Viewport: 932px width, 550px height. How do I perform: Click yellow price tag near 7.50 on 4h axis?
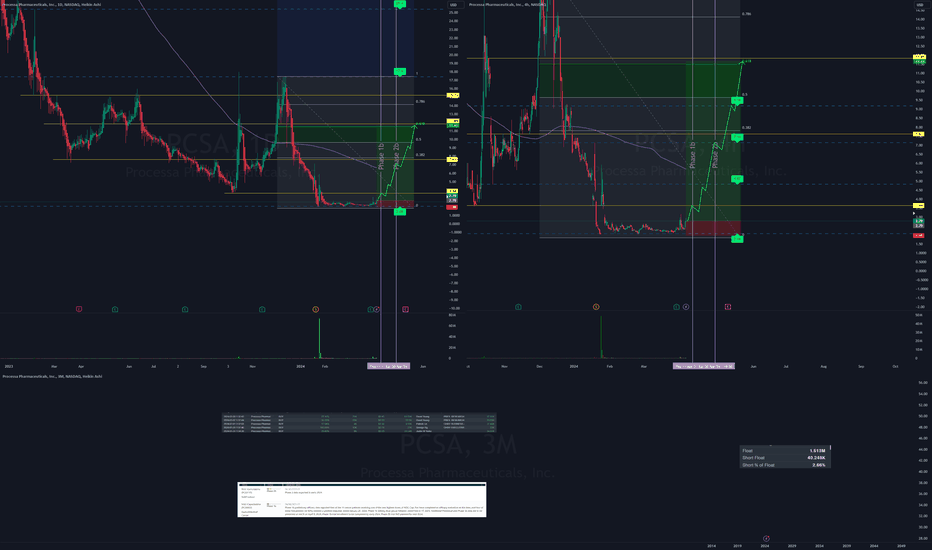click(920, 134)
